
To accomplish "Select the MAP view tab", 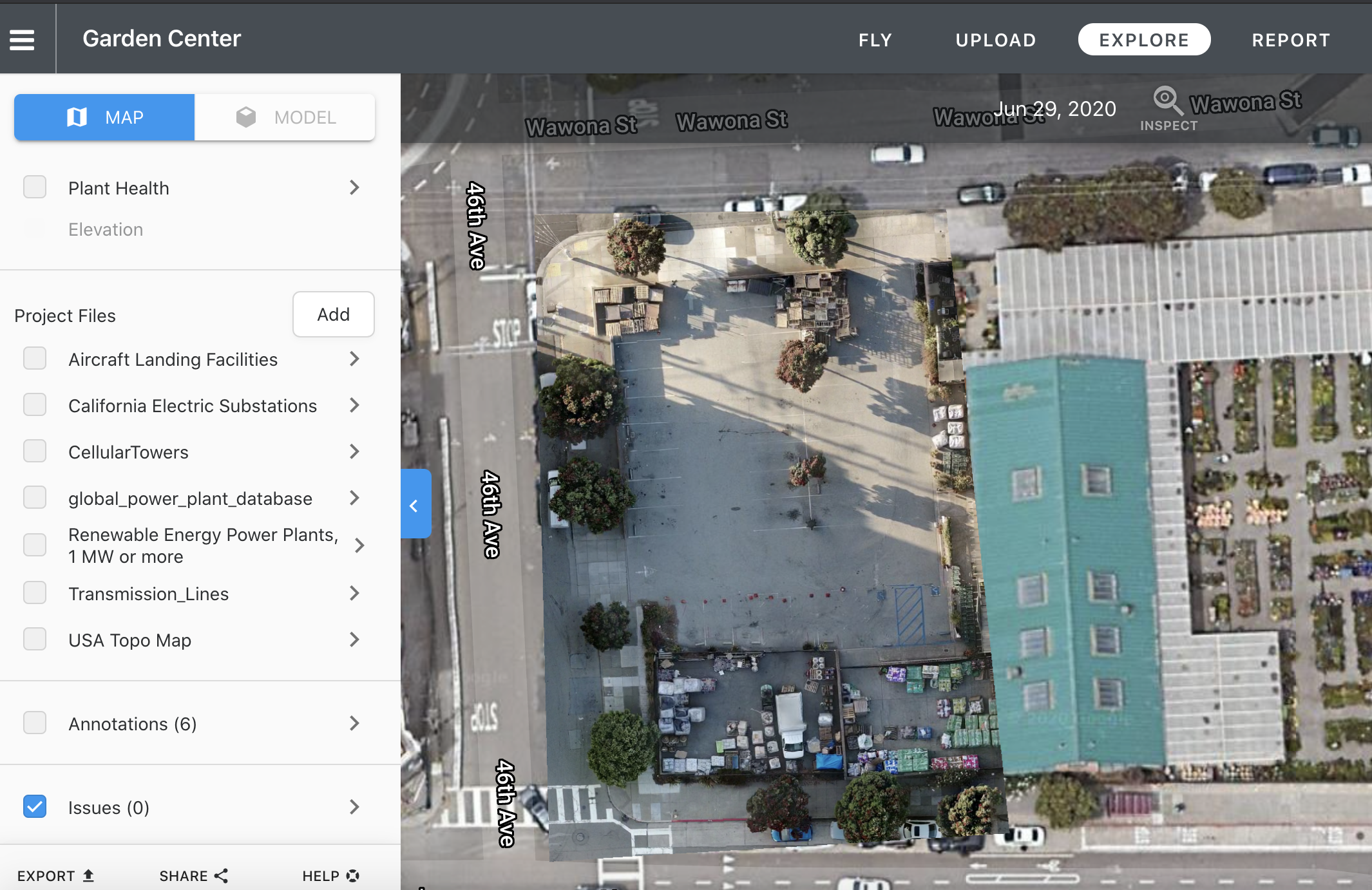I will pyautogui.click(x=104, y=117).
